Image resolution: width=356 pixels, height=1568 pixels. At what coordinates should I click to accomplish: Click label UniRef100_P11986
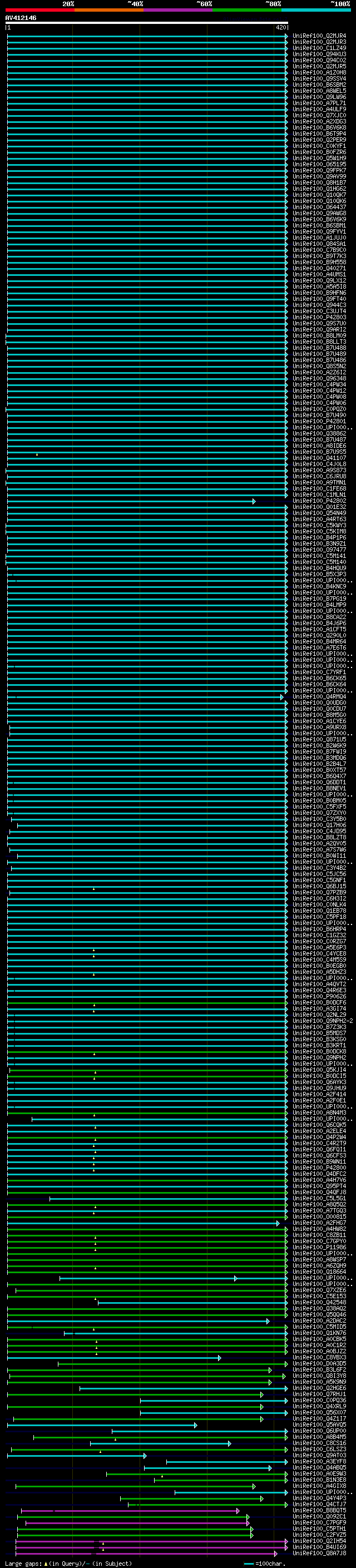pyautogui.click(x=319, y=1247)
